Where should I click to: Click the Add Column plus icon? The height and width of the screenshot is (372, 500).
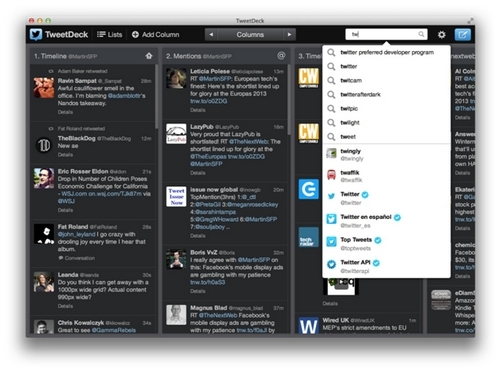(135, 34)
